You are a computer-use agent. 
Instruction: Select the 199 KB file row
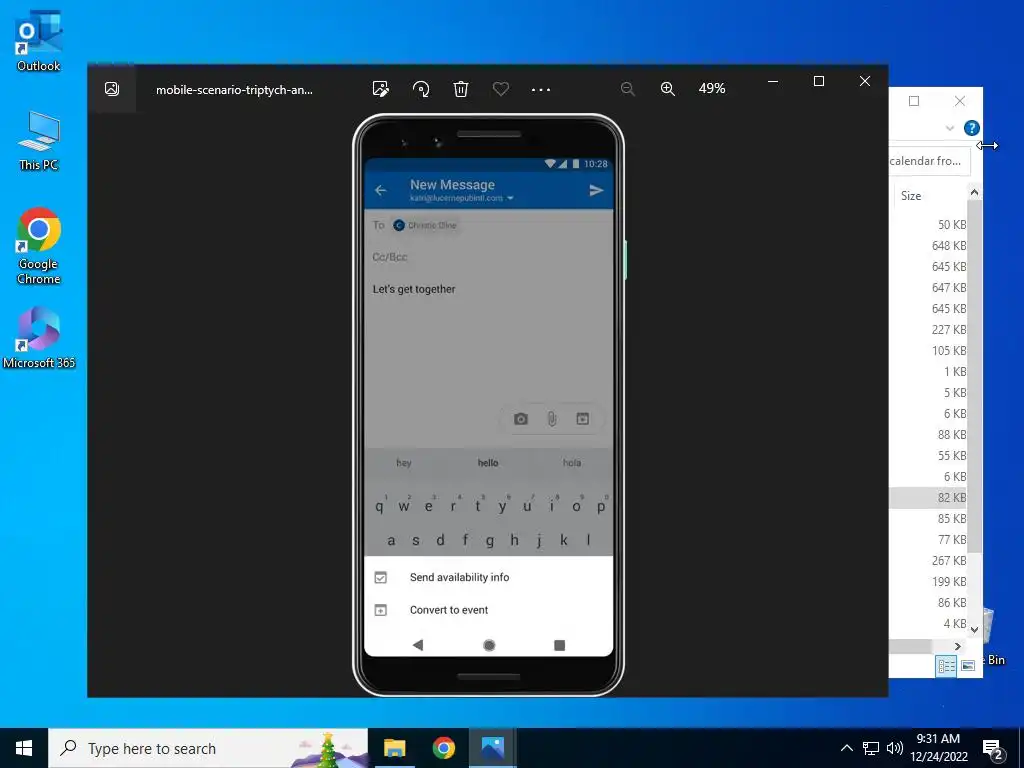[x=928, y=581]
